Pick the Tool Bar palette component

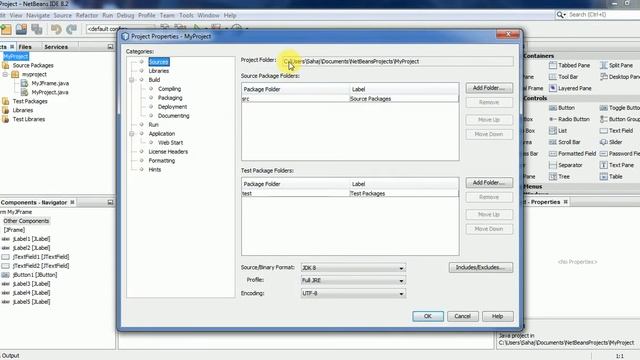click(x=563, y=77)
